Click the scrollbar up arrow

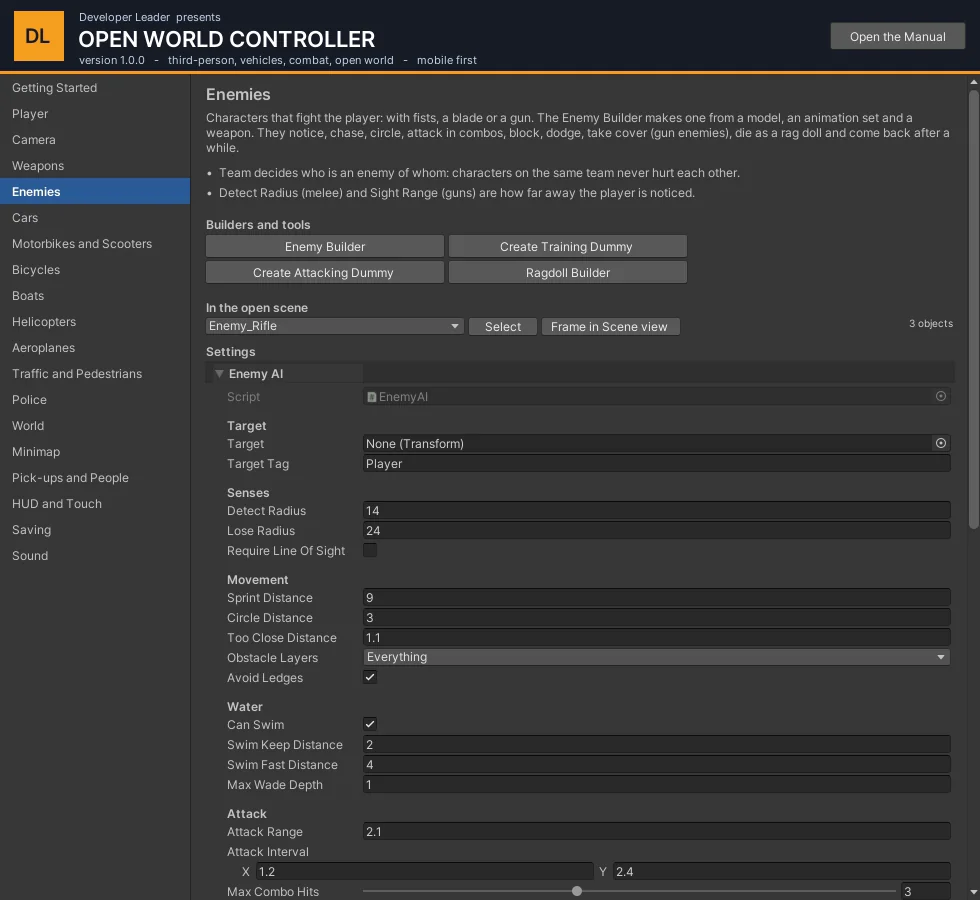974,82
